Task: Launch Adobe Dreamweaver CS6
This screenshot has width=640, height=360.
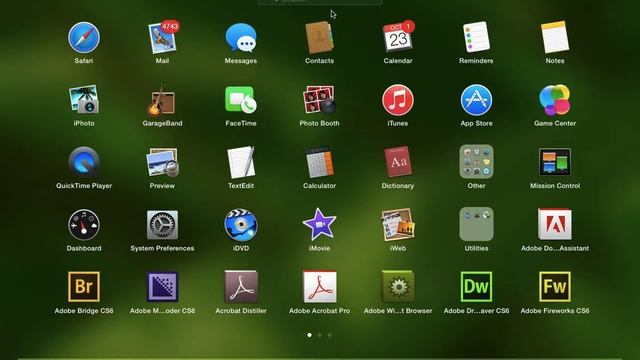Action: point(476,287)
